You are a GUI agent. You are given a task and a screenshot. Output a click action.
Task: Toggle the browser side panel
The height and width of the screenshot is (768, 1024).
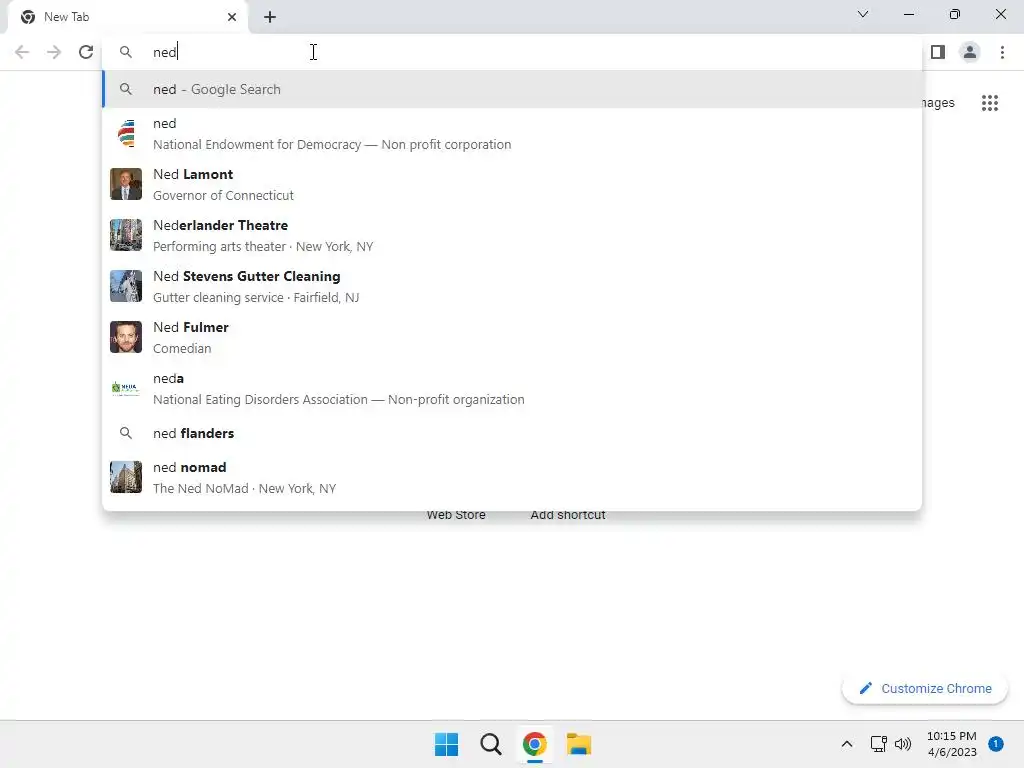click(938, 52)
